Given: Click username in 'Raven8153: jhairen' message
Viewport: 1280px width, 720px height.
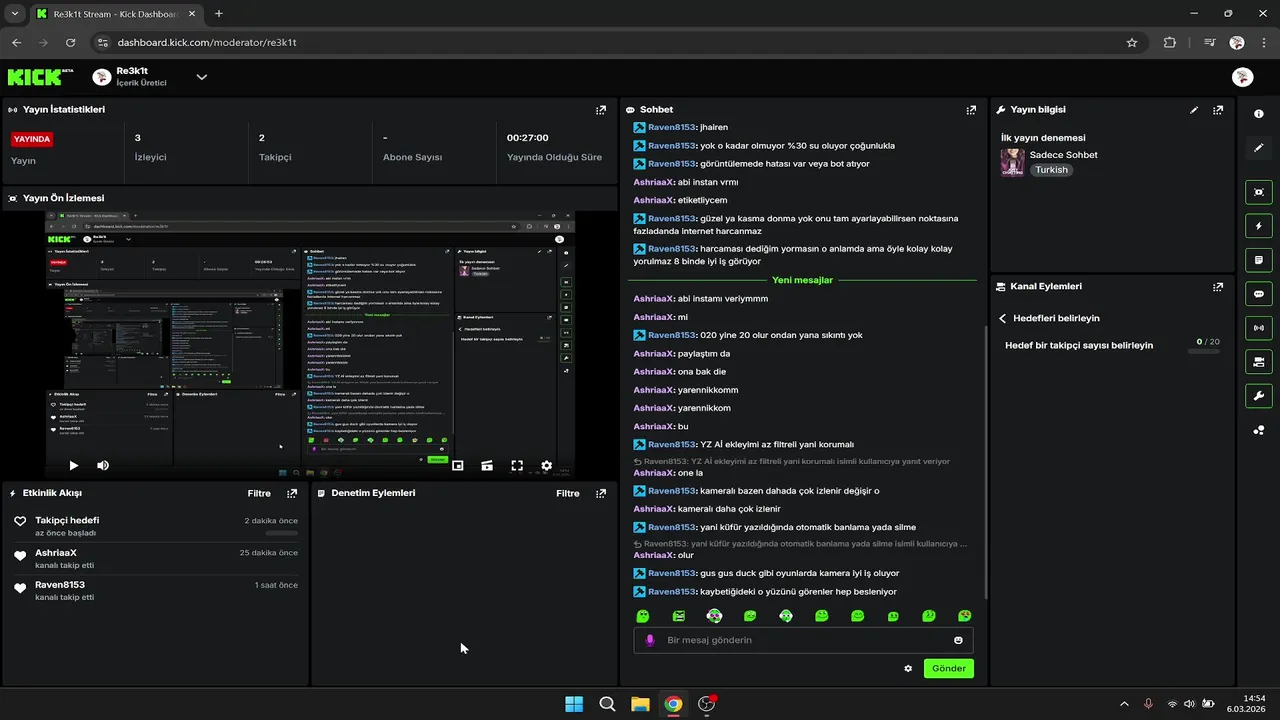Looking at the screenshot, I should pyautogui.click(x=671, y=127).
